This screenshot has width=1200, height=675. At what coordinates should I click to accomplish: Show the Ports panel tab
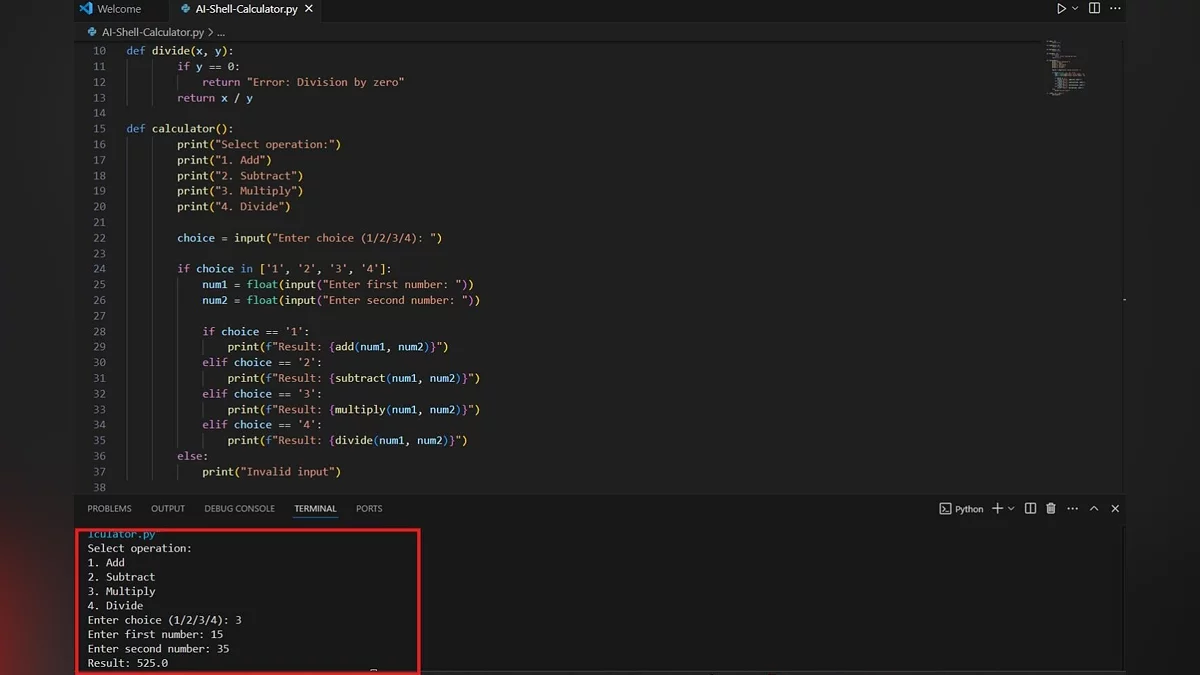(369, 509)
